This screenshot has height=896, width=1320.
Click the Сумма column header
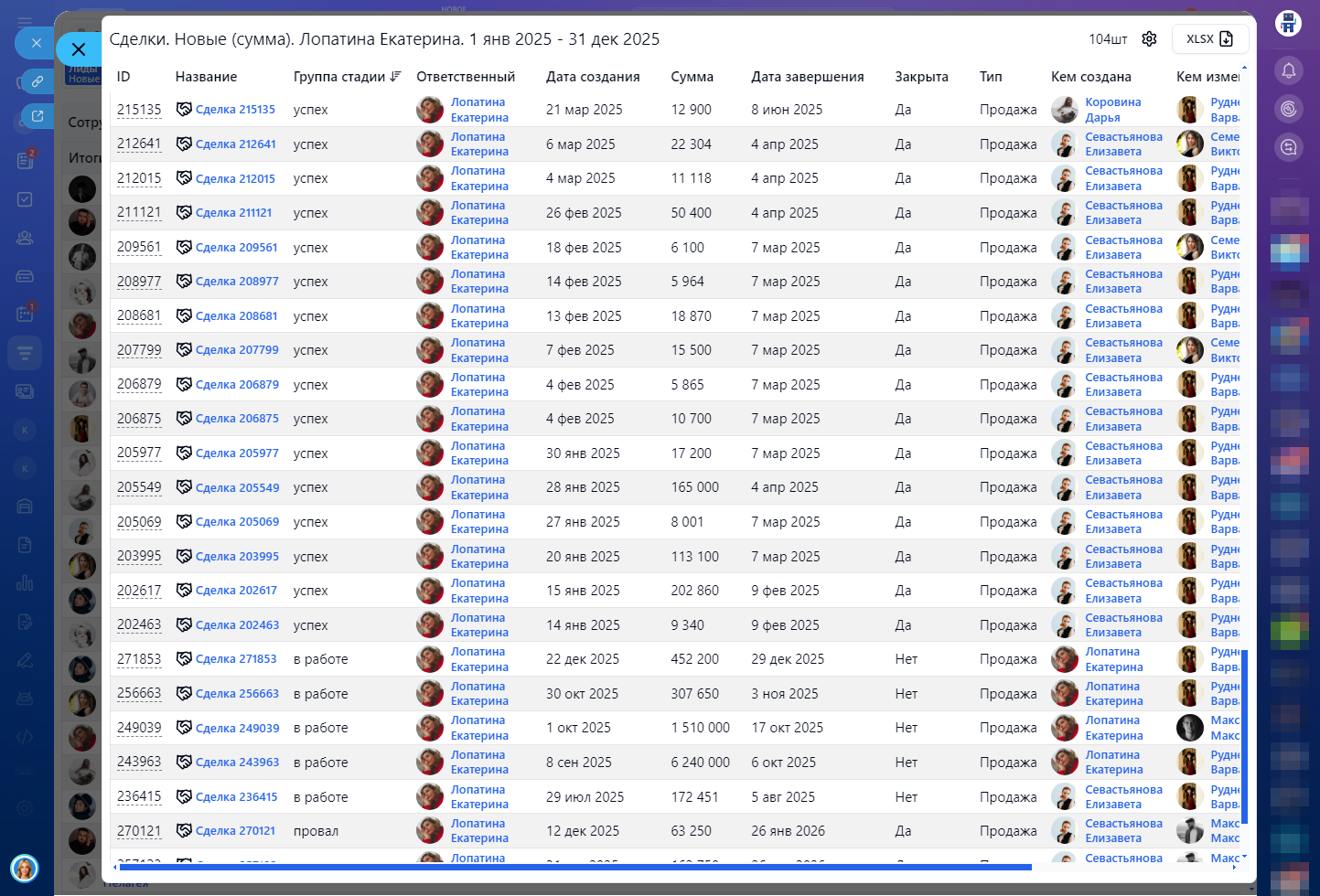692,77
